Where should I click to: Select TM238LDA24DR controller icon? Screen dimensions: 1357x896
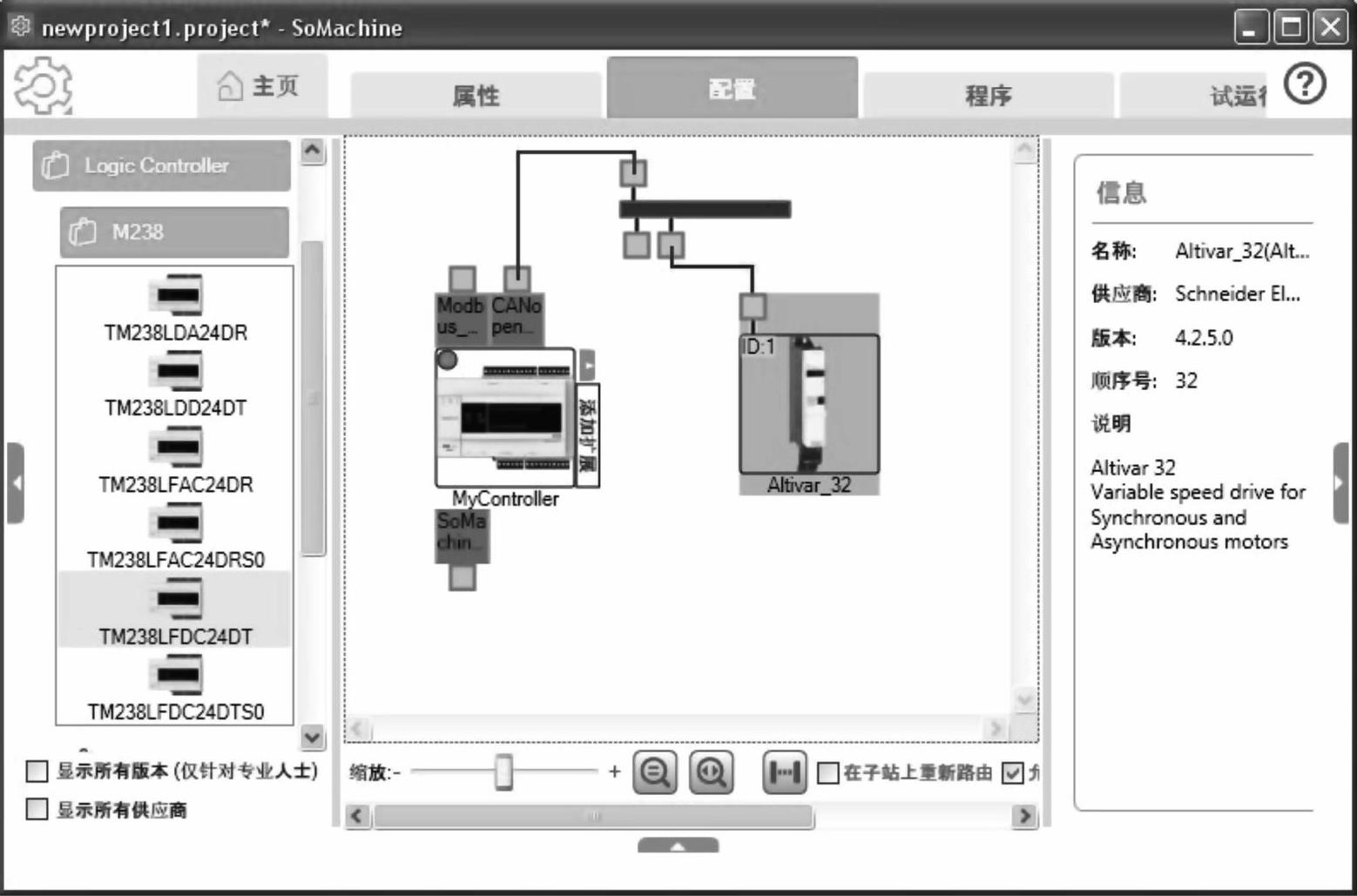[x=176, y=295]
